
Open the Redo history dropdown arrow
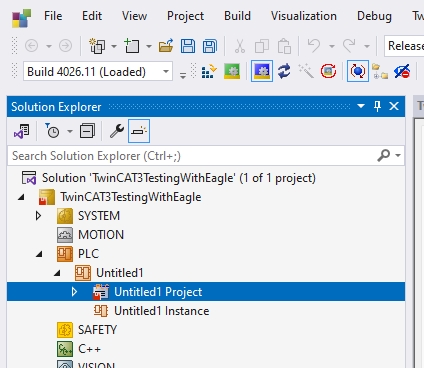point(367,46)
